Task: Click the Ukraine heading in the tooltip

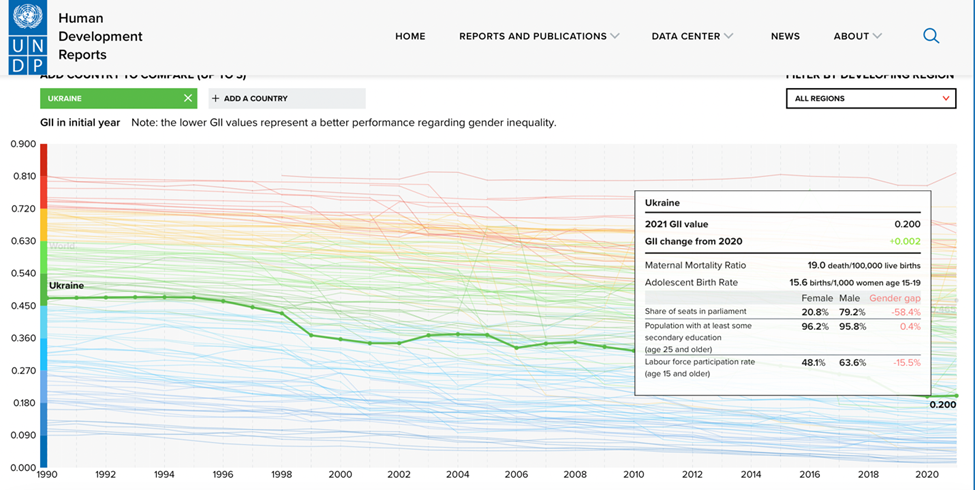Action: click(x=662, y=203)
